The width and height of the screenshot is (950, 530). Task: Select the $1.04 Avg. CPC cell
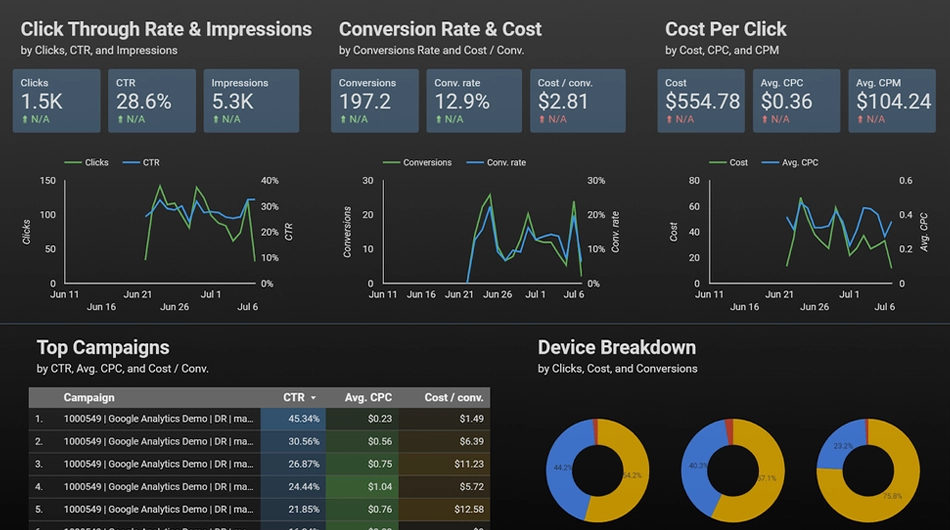coord(362,486)
